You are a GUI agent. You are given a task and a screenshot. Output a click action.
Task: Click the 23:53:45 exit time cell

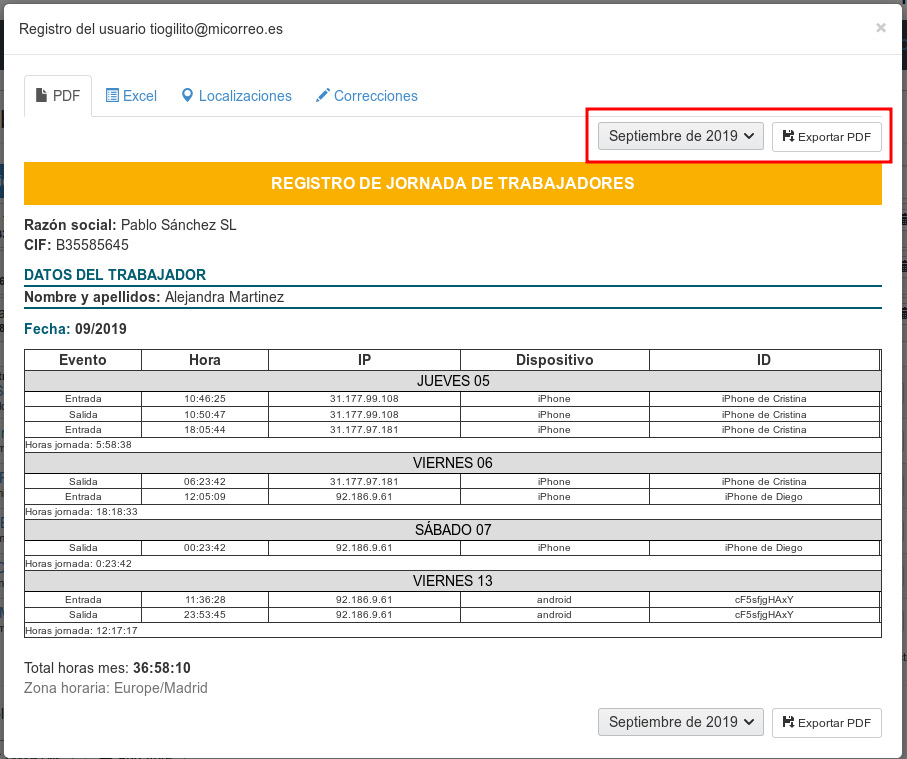205,615
